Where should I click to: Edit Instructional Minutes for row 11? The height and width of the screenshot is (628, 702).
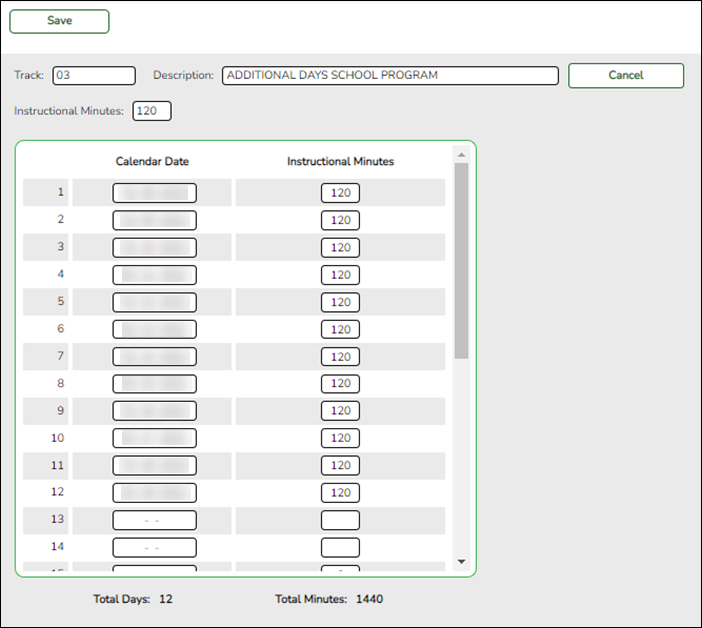pyautogui.click(x=340, y=466)
